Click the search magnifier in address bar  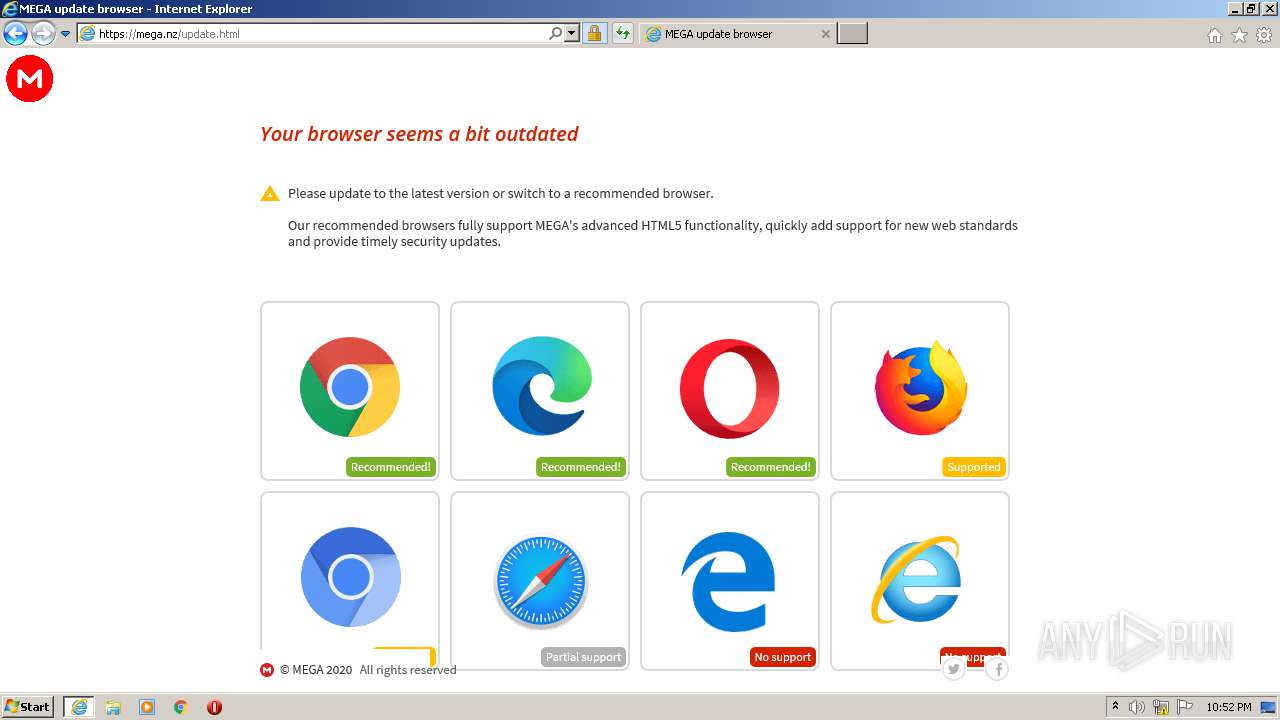556,34
